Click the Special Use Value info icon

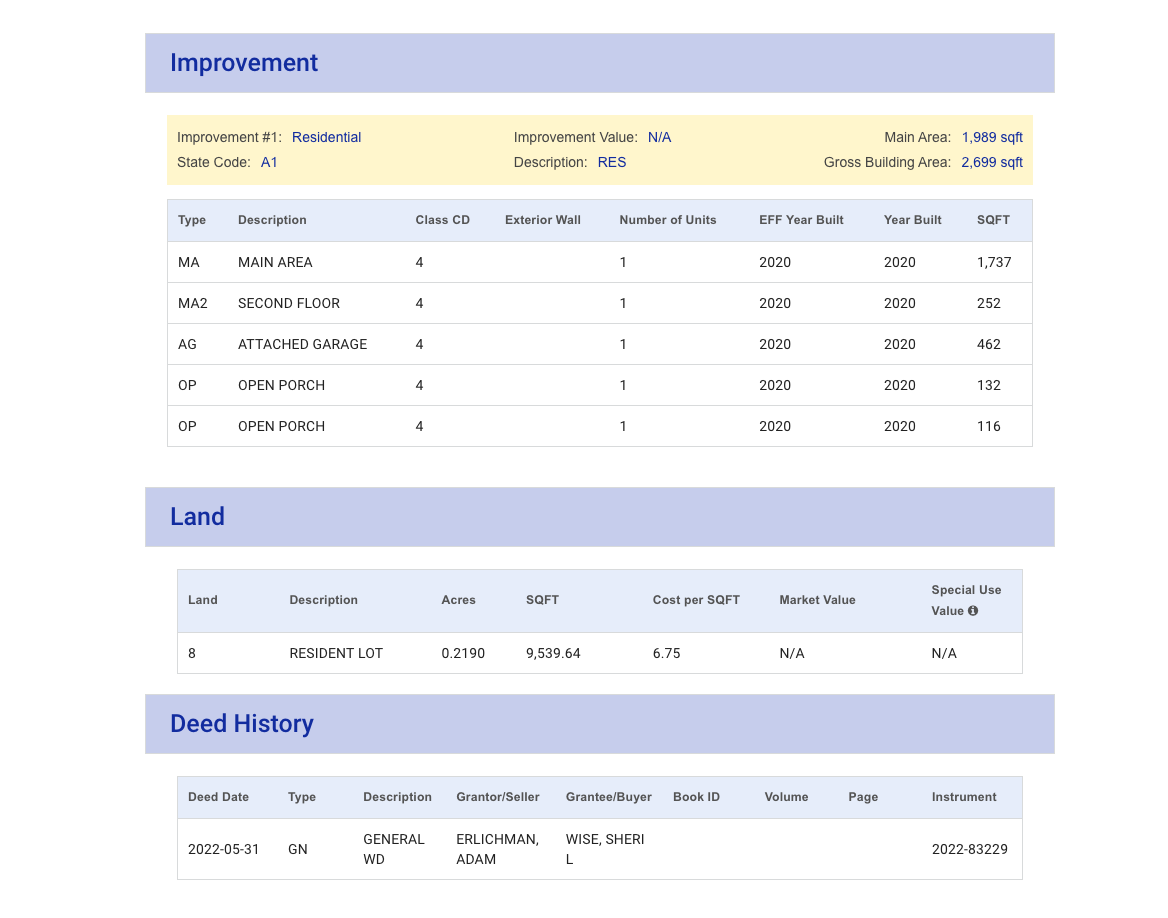click(973, 610)
